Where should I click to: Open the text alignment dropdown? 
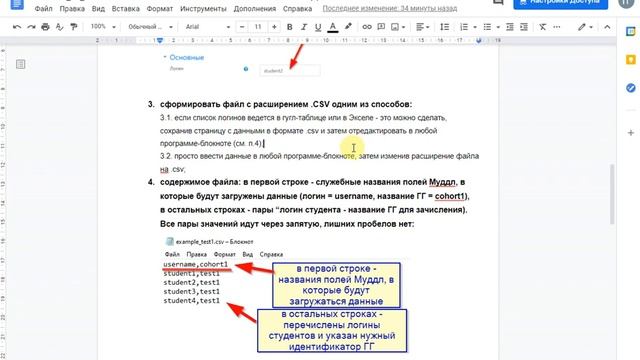click(422, 27)
